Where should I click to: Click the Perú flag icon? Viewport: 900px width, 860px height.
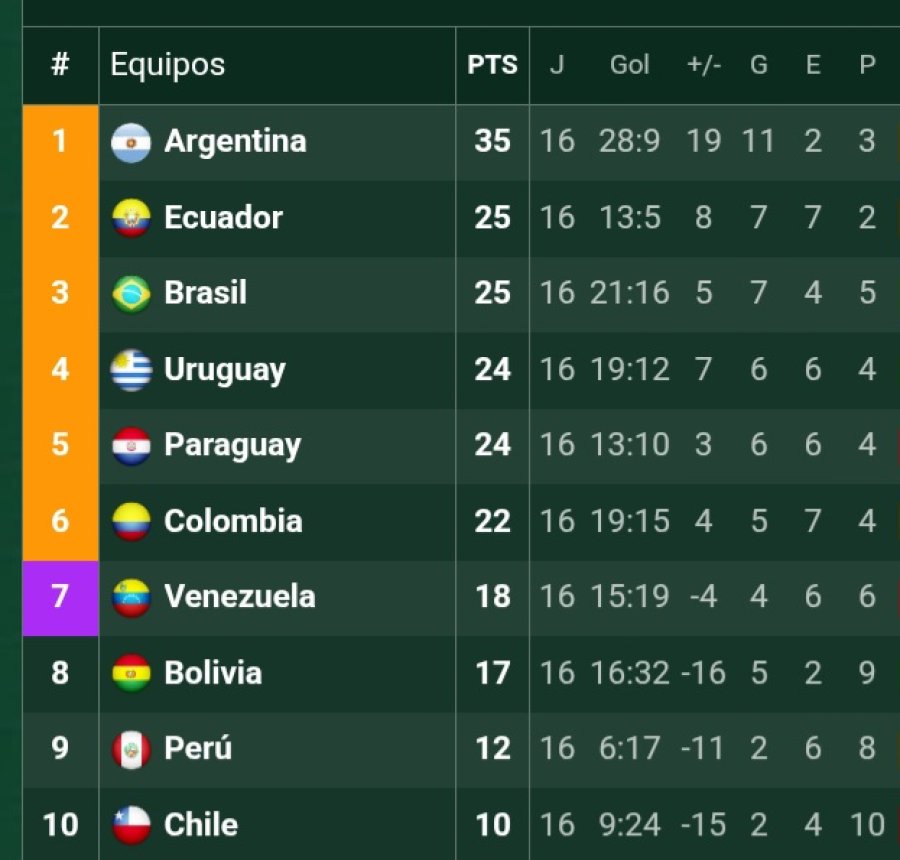[131, 749]
